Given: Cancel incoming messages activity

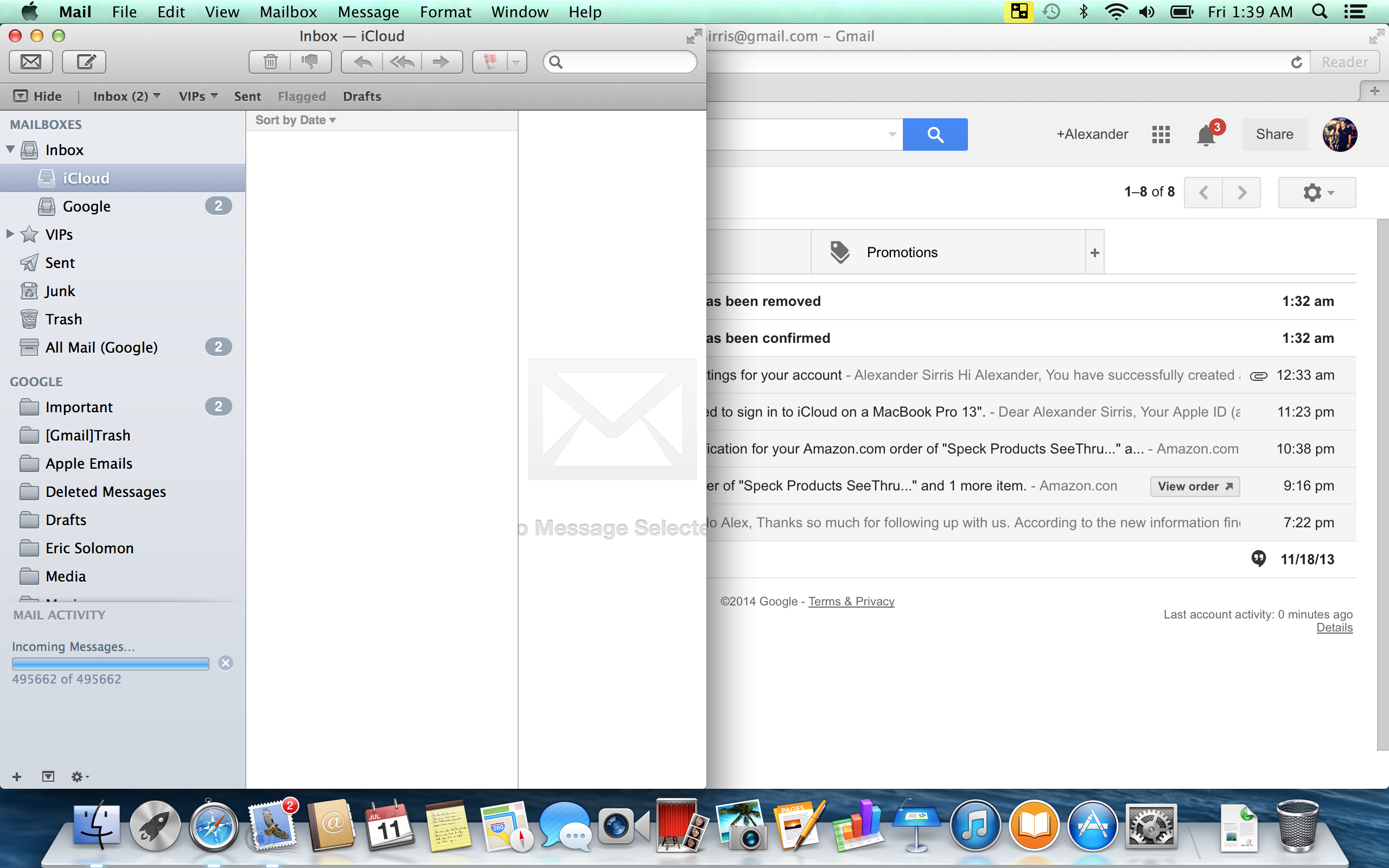Looking at the screenshot, I should [226, 663].
